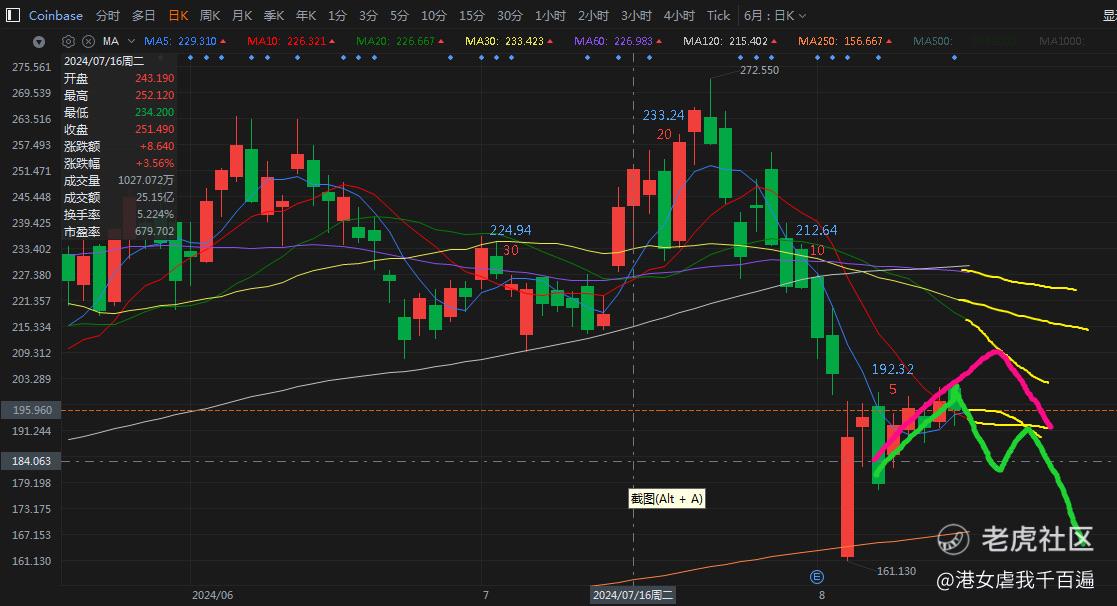The height and width of the screenshot is (606, 1117).
Task: Expand the 6月:日K range dropdown
Action: click(775, 16)
